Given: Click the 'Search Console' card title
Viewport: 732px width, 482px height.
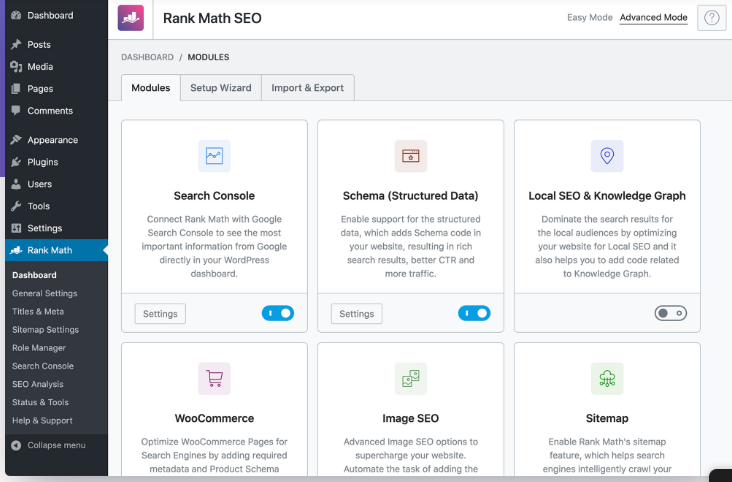Looking at the screenshot, I should (214, 196).
